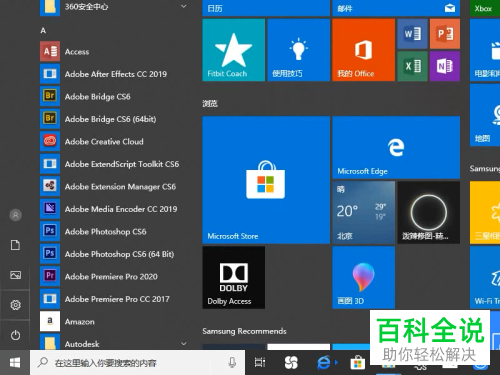
Task: Open Access from the app list
Action: click(x=115, y=52)
